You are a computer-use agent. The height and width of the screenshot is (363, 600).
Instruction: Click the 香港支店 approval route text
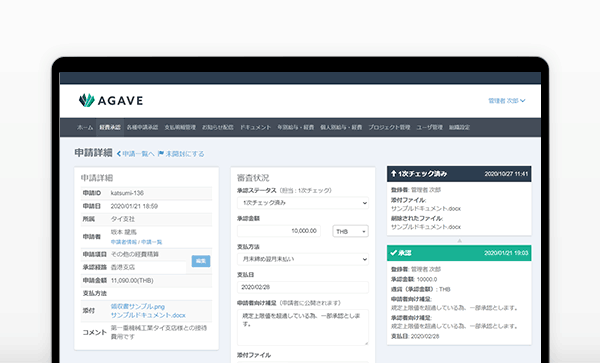click(x=122, y=267)
